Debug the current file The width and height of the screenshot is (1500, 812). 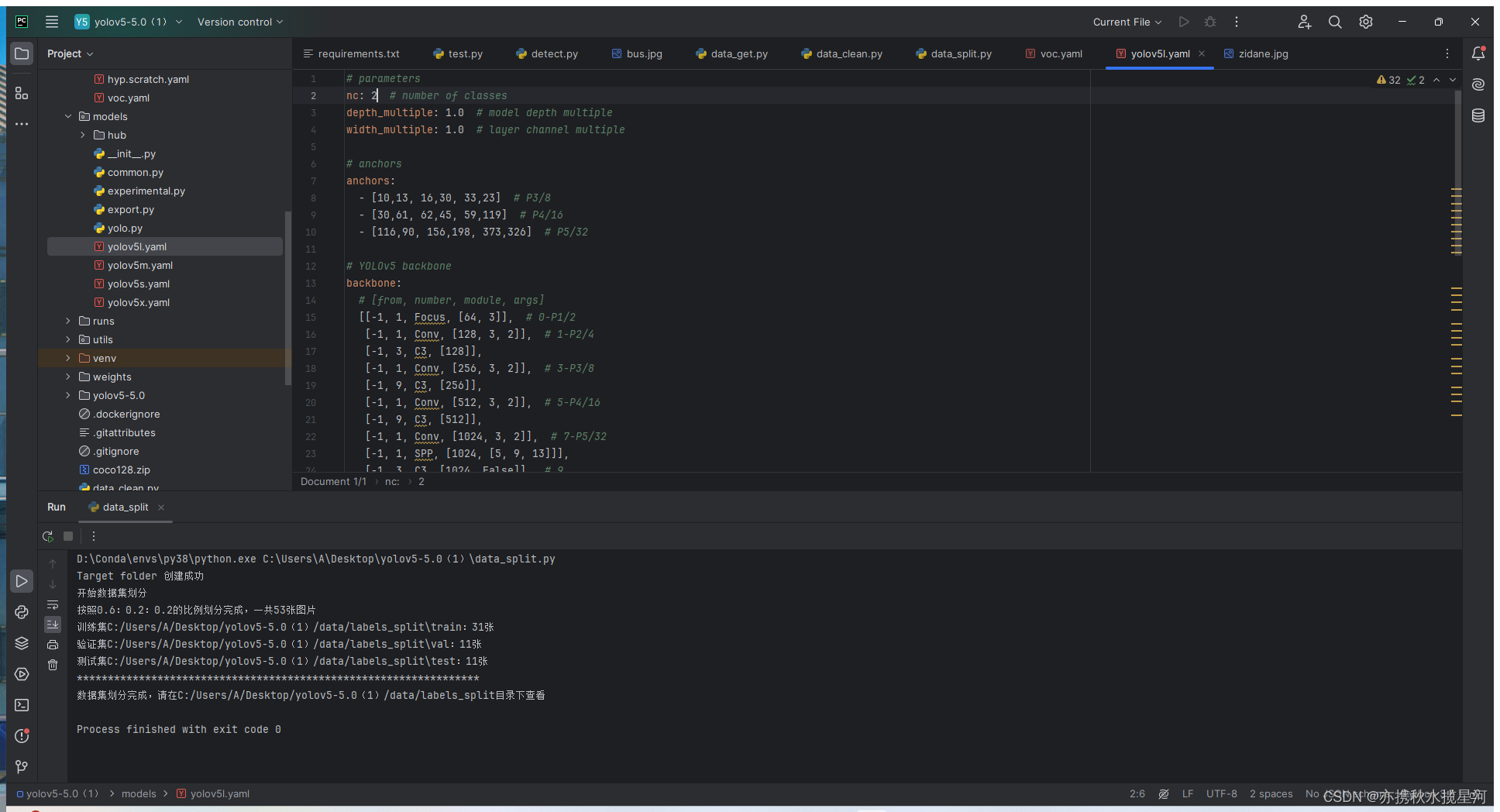pyautogui.click(x=1210, y=22)
